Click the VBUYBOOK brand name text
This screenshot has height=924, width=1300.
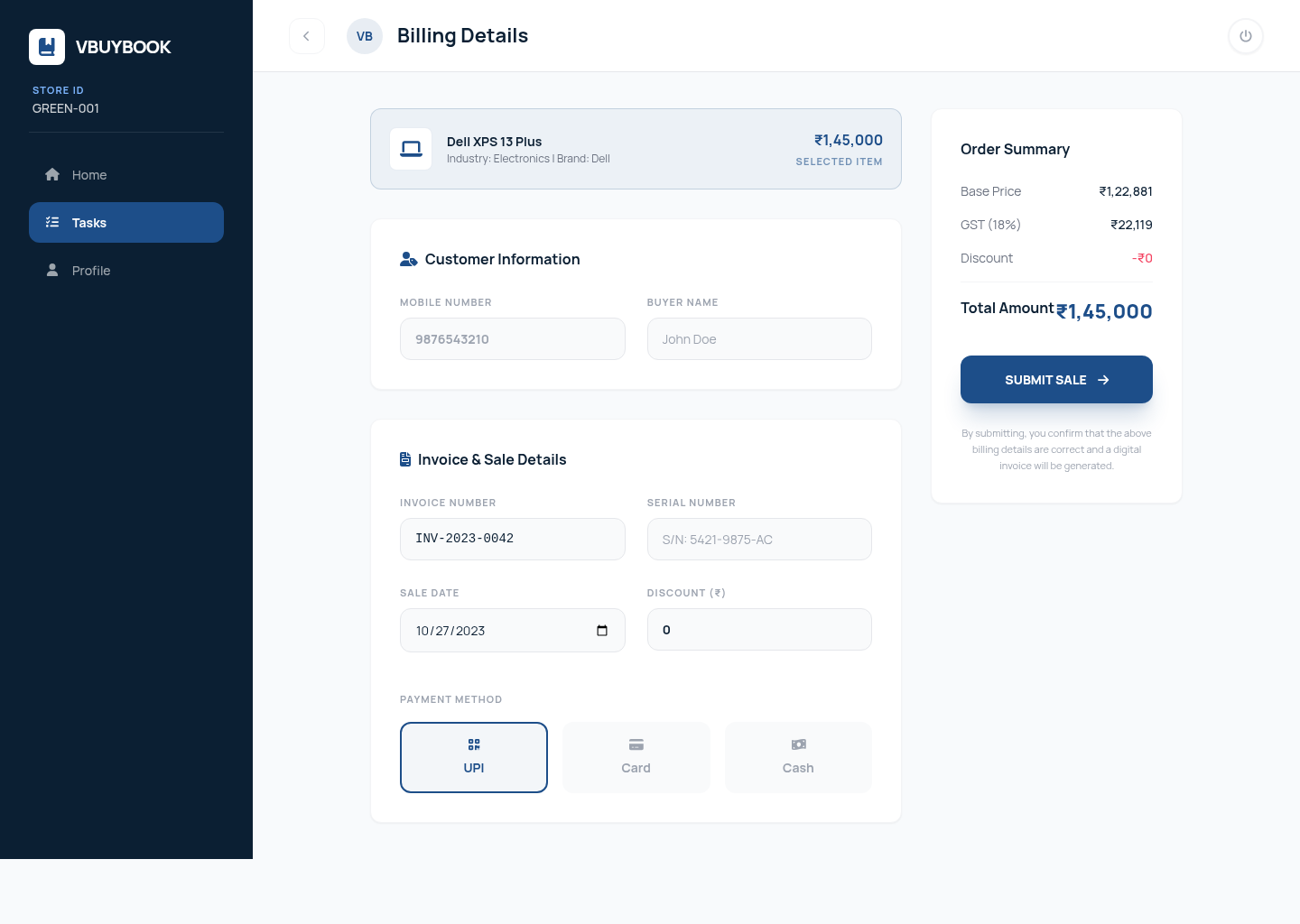[x=123, y=47]
